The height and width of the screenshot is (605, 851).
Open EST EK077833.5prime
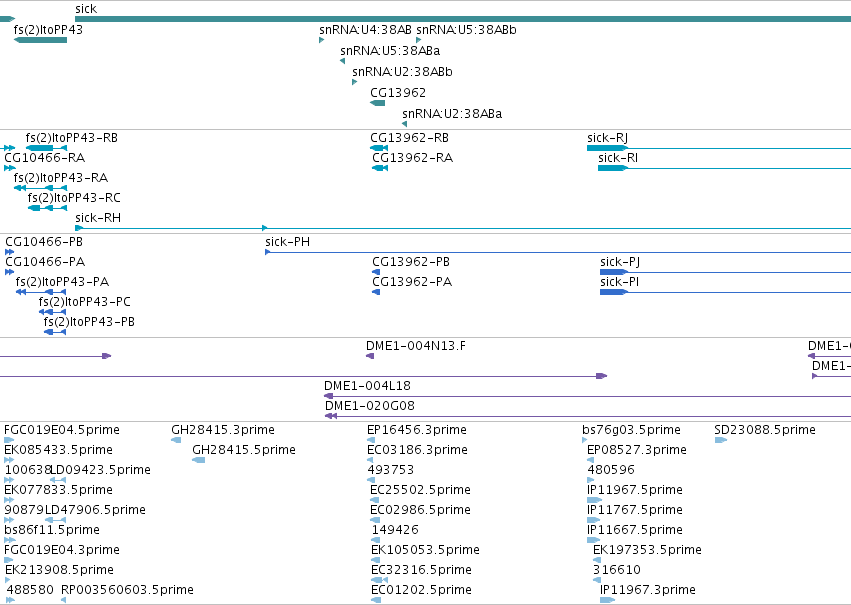tap(59, 491)
